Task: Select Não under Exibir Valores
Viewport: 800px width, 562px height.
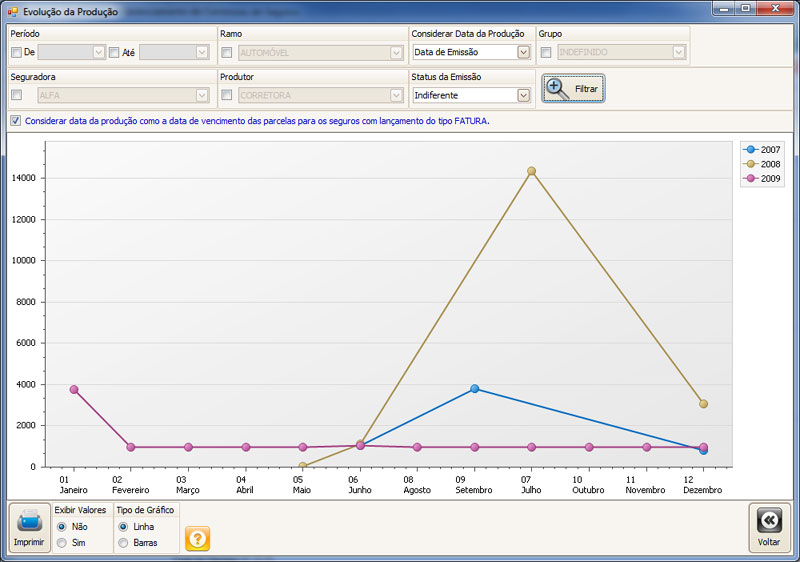Action: pos(62,527)
